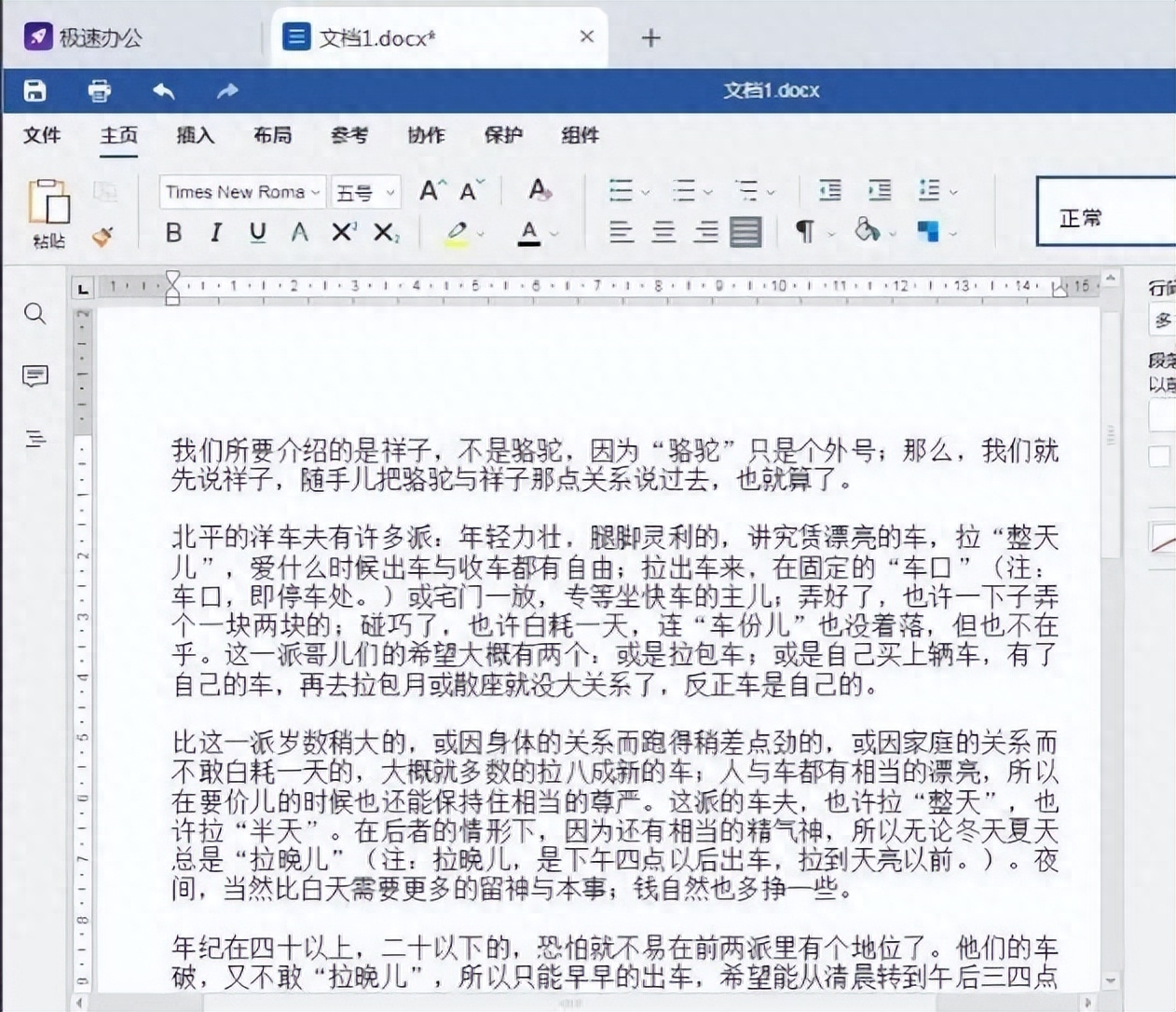
Task: Click the Increase Indent icon
Action: click(880, 191)
